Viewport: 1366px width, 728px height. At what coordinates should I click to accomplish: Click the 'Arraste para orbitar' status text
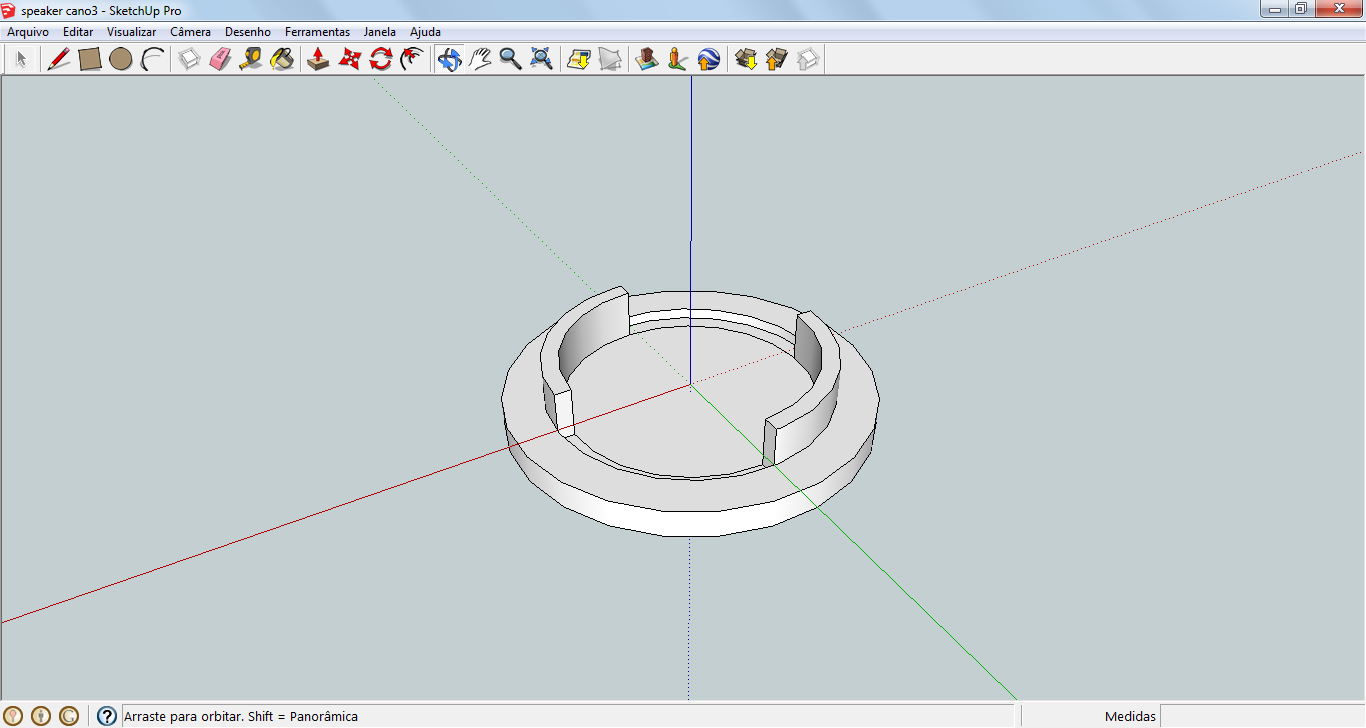click(241, 716)
